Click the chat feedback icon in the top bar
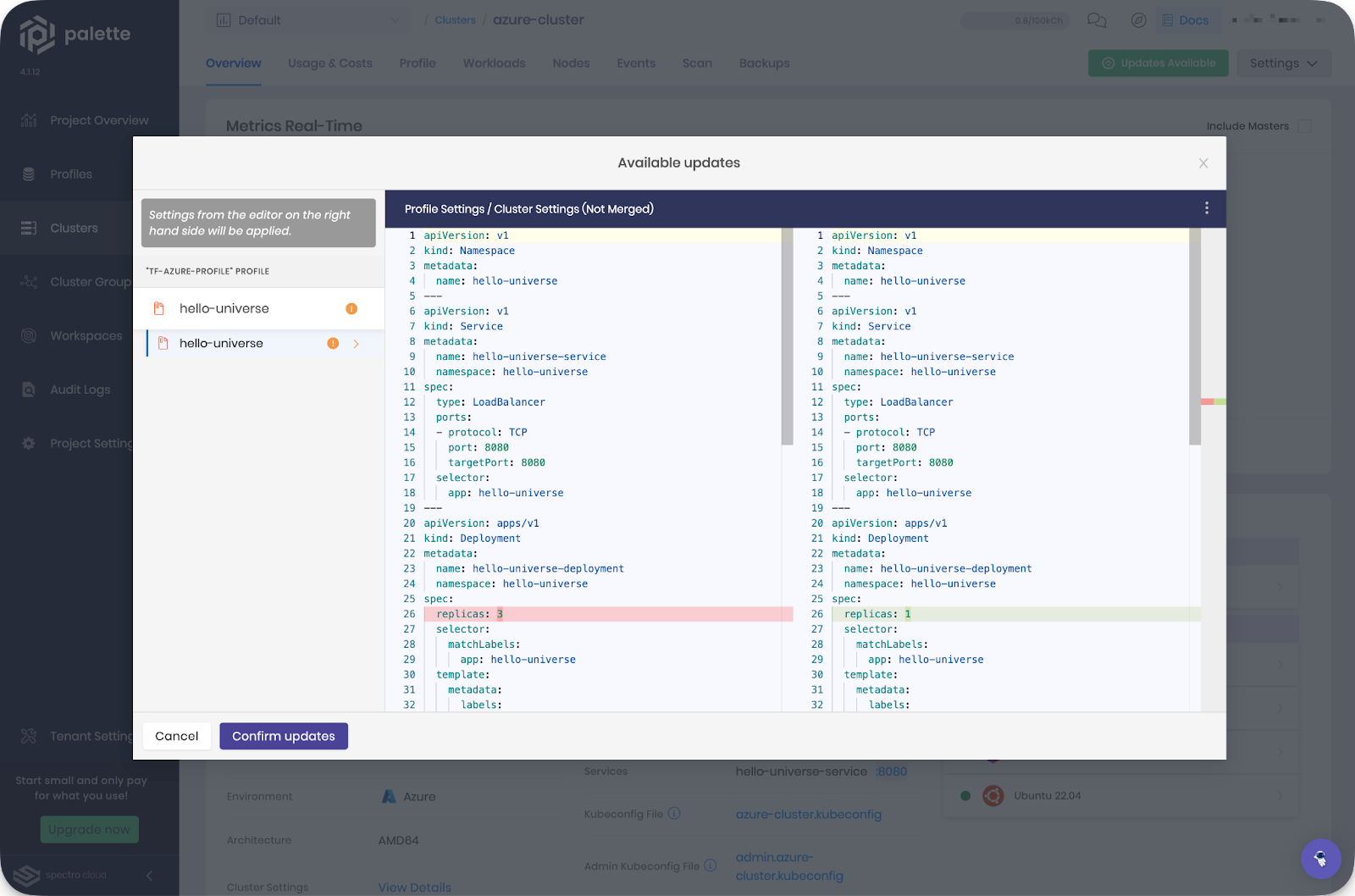This screenshot has height=896, width=1355. 1097,19
